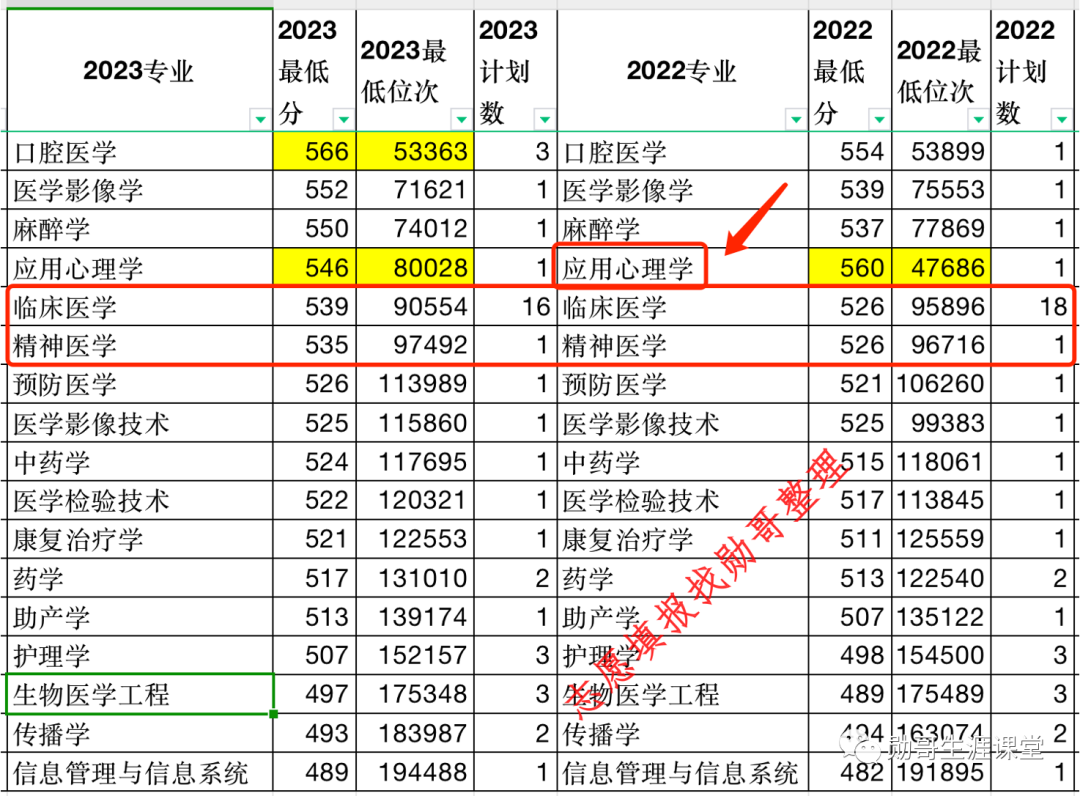Select 2023 医学检验技术 cell
The height and width of the screenshot is (796, 1080).
coord(140,500)
